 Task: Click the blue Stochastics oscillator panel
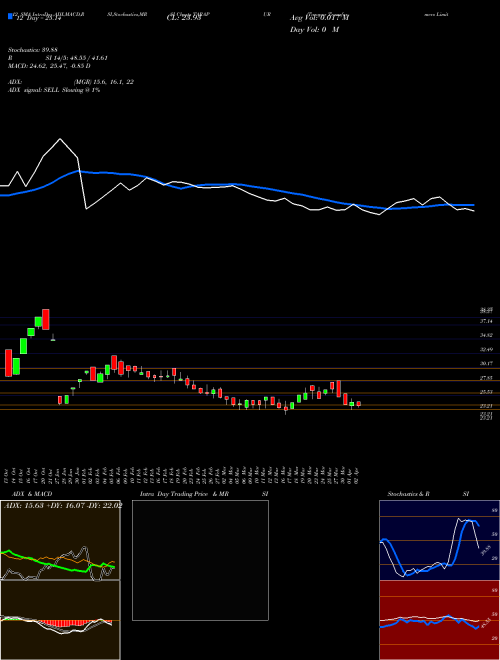tap(439, 540)
